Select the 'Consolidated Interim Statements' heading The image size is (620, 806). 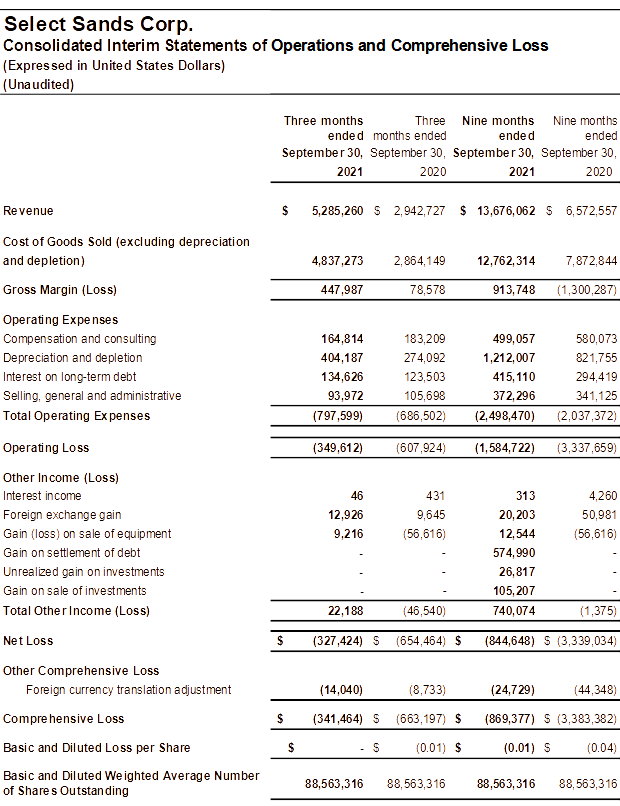(276, 45)
